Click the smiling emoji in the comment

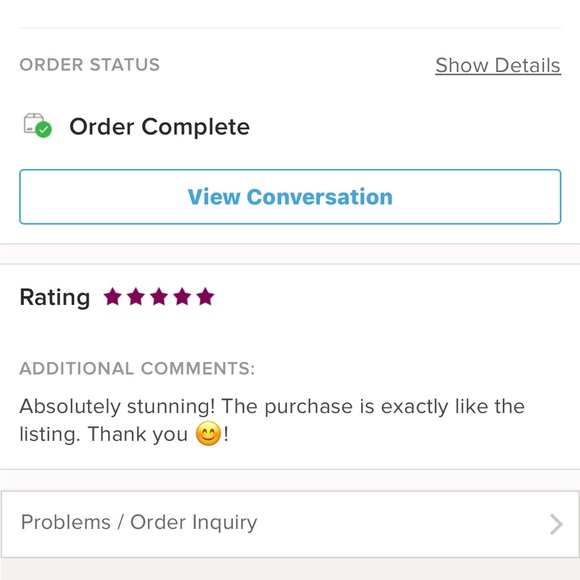coord(208,434)
